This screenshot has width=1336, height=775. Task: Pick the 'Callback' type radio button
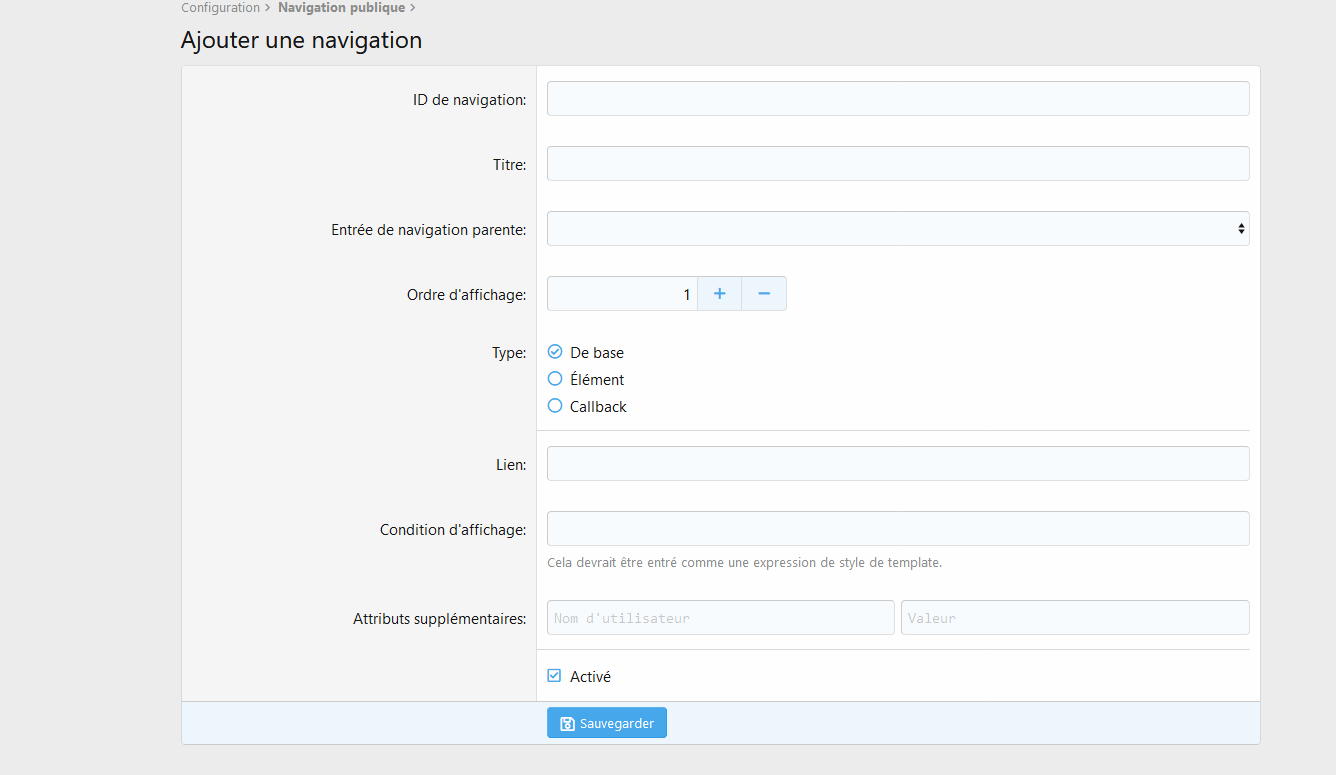pos(555,406)
